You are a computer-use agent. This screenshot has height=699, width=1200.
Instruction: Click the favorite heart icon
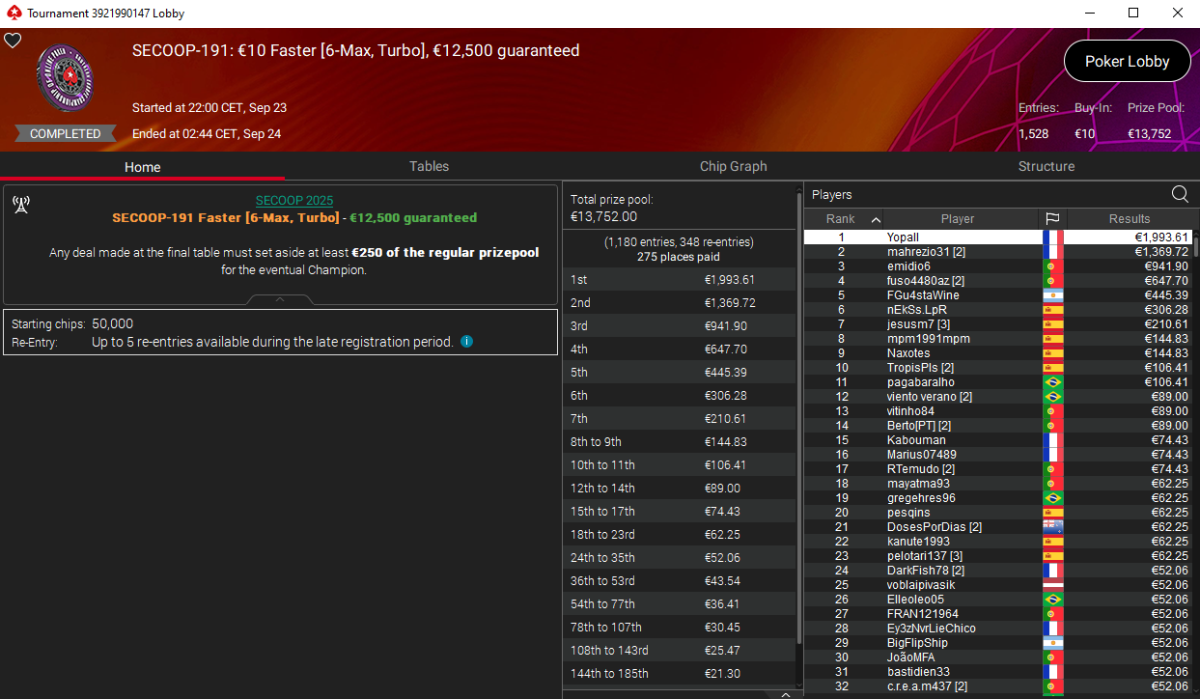point(13,40)
